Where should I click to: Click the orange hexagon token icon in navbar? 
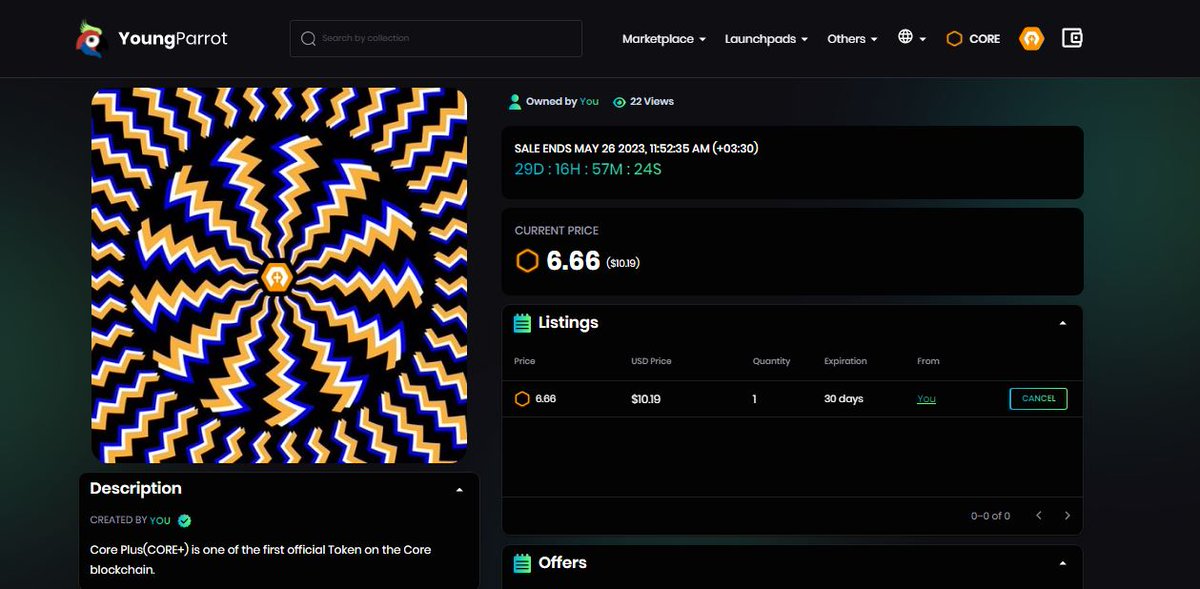(1031, 37)
